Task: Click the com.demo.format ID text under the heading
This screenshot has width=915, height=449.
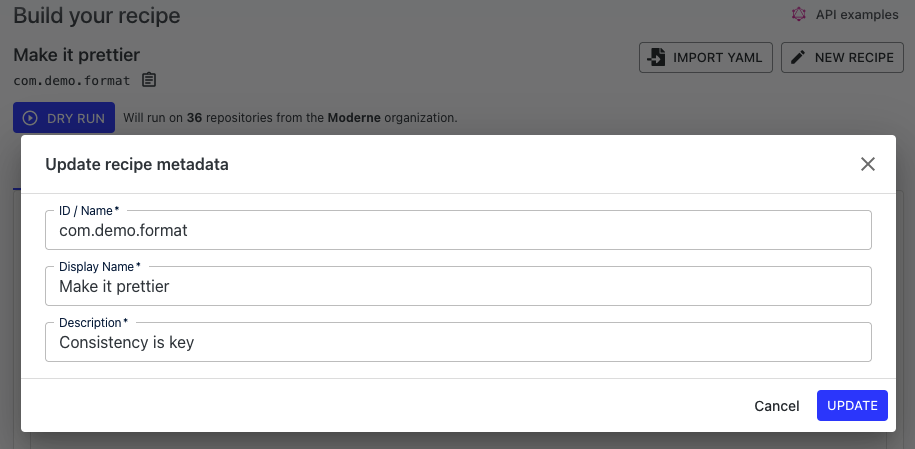Action: [x=72, y=81]
